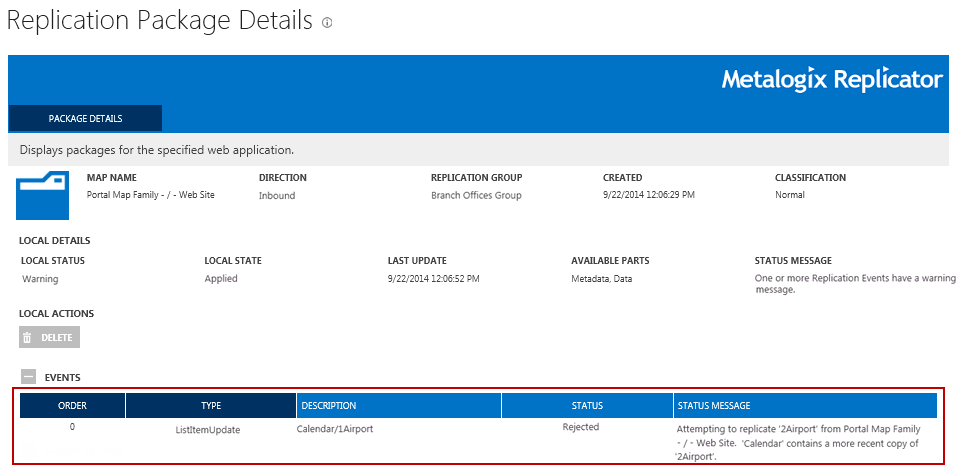Click the Metalogix Replicator logo
956x467 pixels.
pyautogui.click(x=832, y=80)
